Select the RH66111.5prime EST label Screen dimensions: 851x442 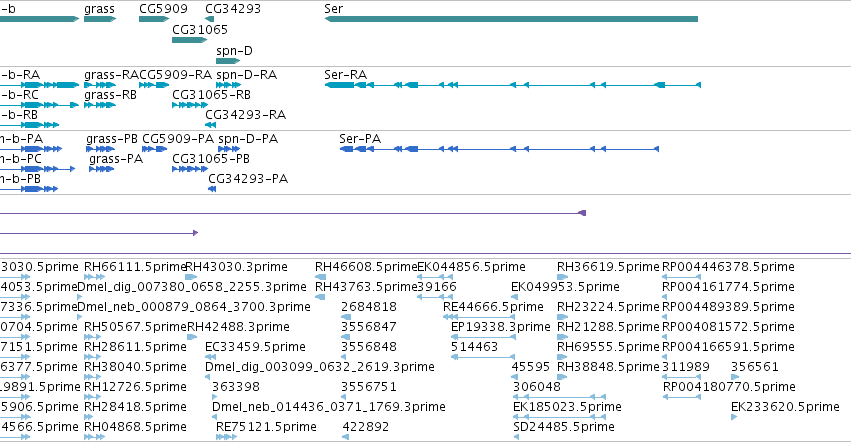135,267
